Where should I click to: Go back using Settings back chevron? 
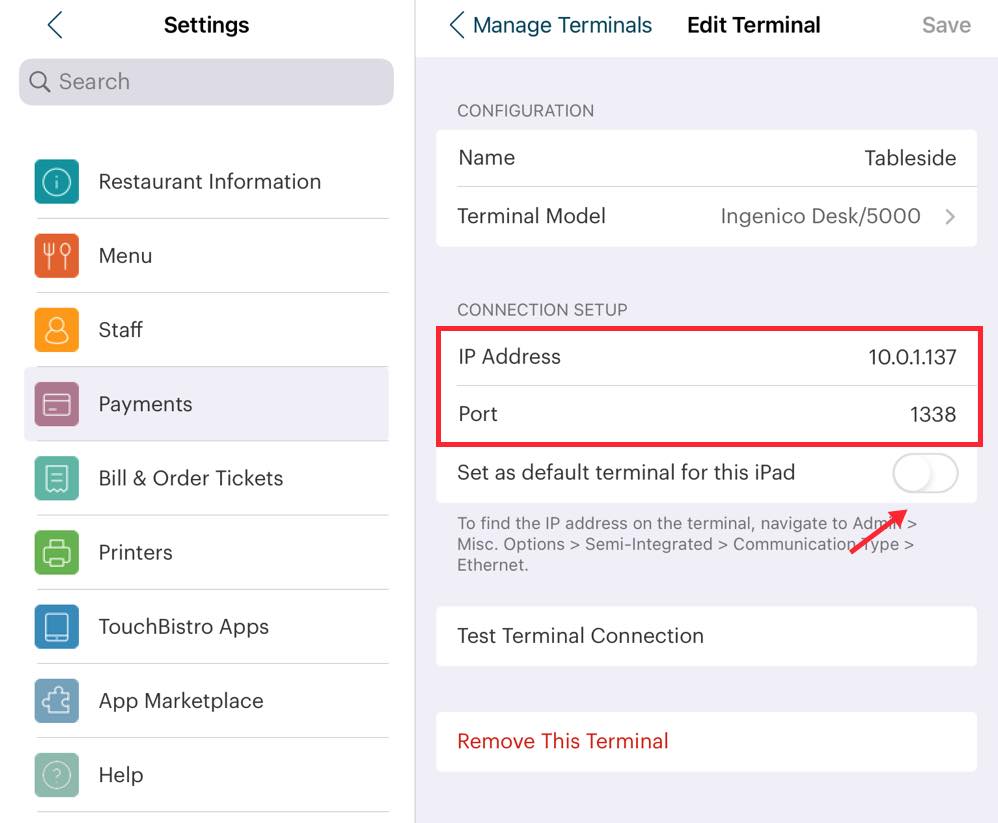click(x=55, y=25)
